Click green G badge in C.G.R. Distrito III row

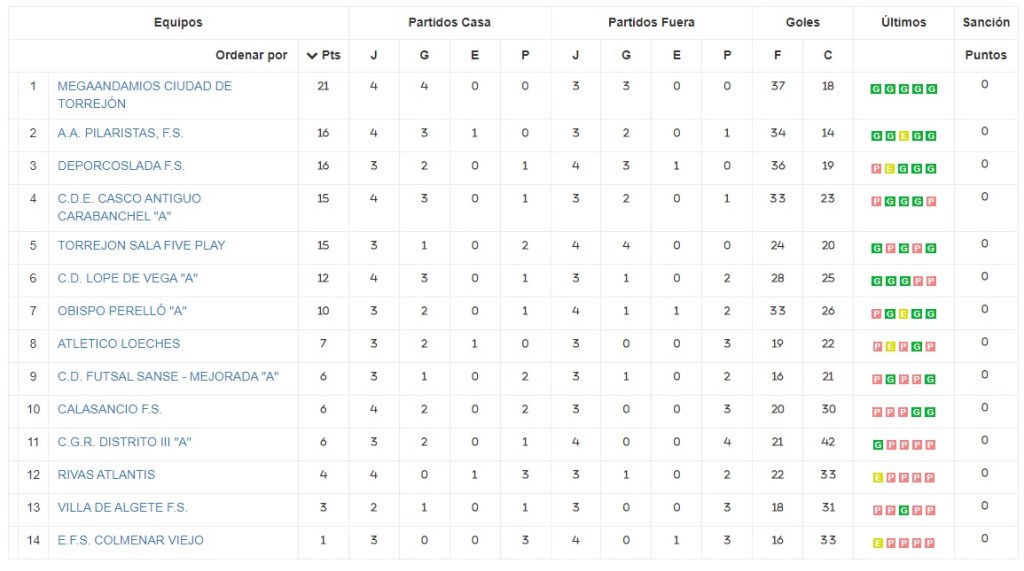click(x=876, y=445)
